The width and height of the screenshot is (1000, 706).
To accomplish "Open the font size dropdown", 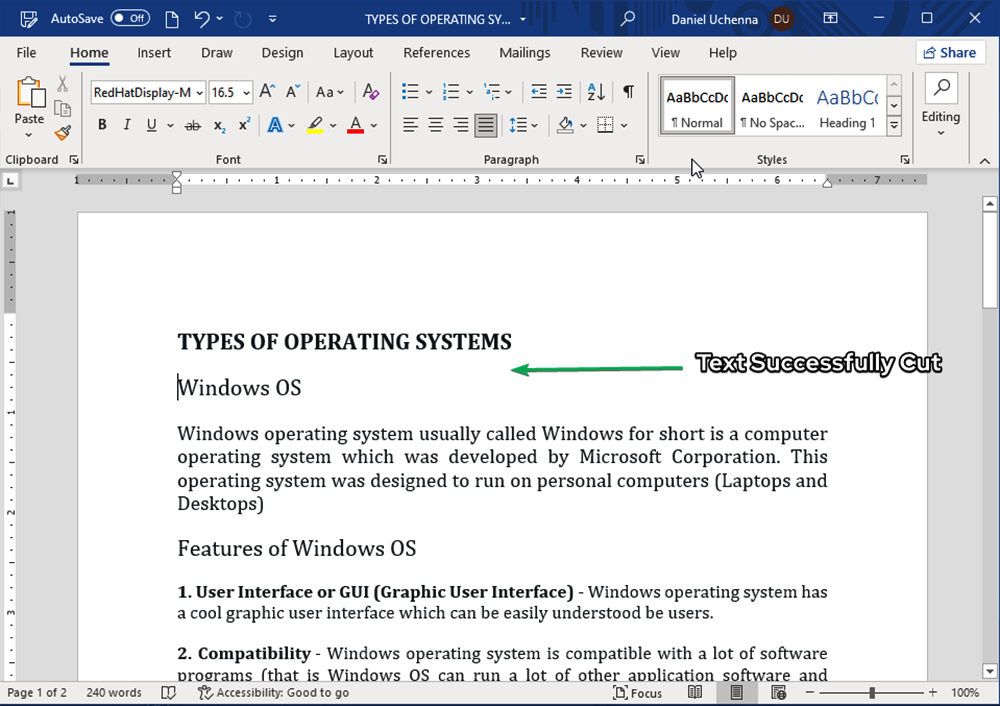I will click(247, 93).
